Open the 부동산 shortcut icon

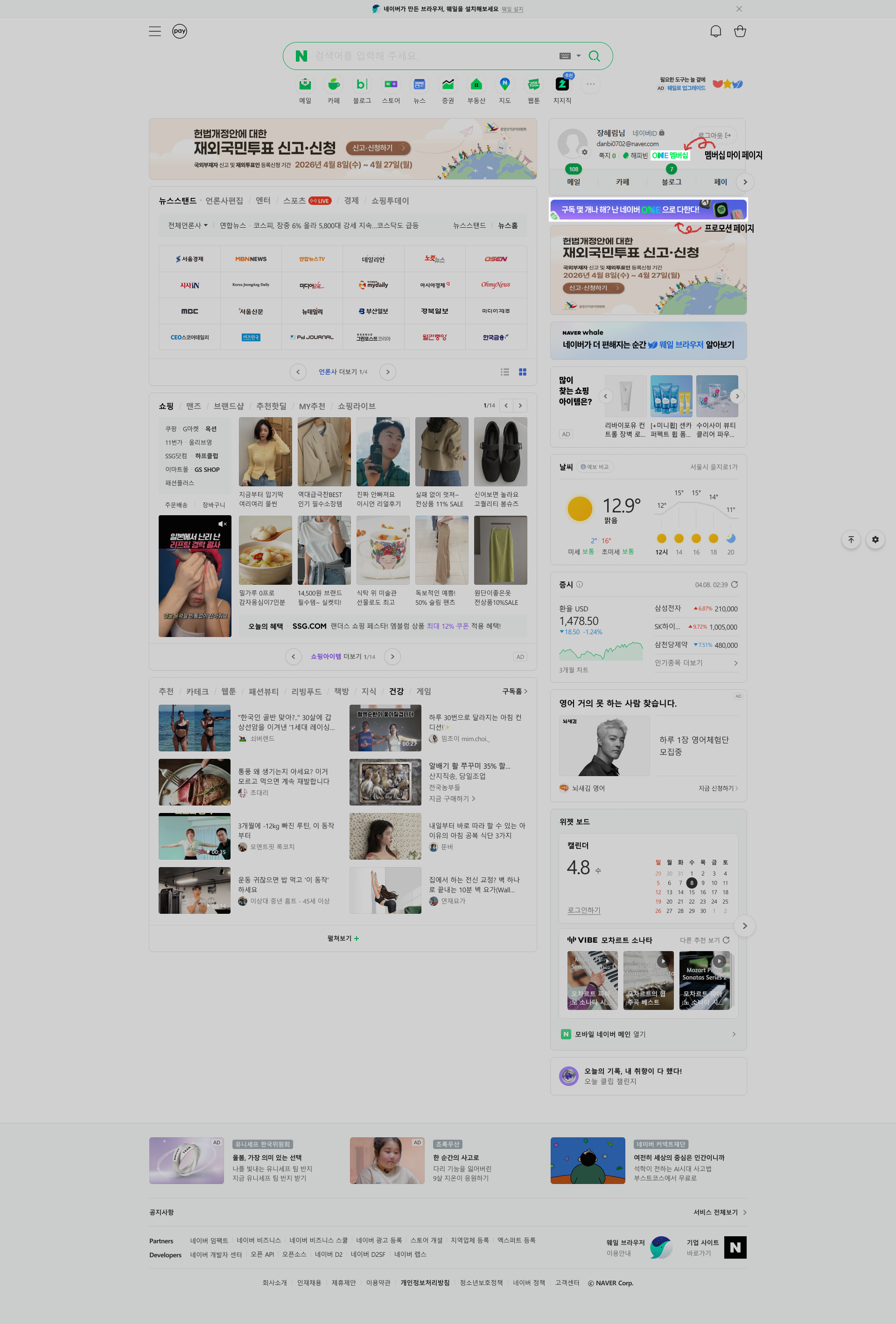click(x=476, y=84)
